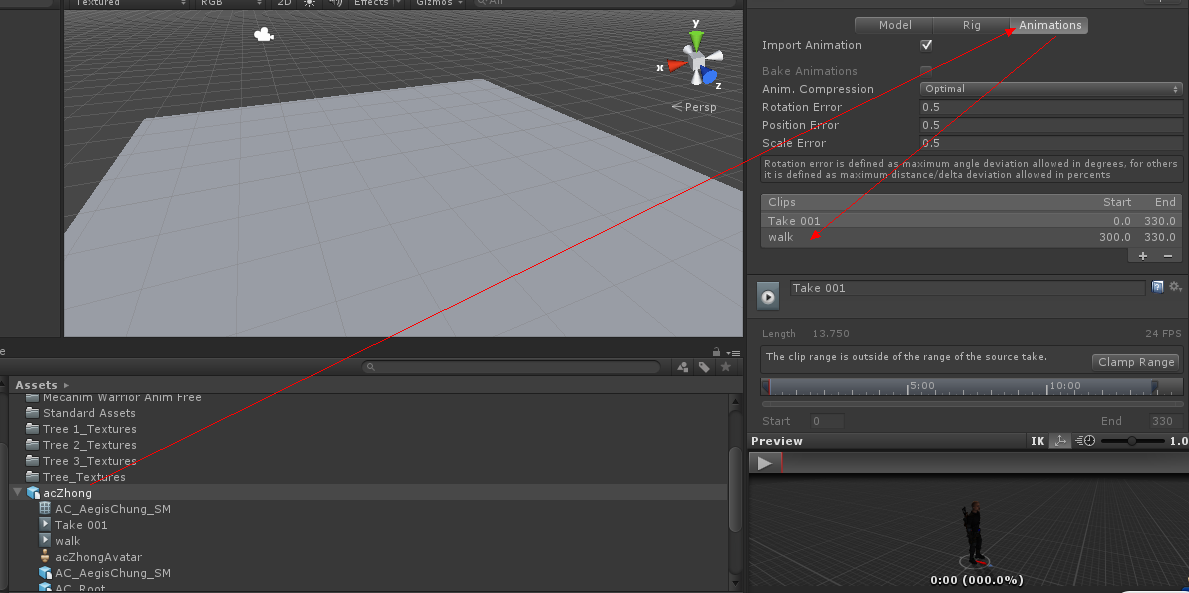This screenshot has height=593, width=1189.
Task: Expand the Assets breadcrumb arrow
Action: click(x=67, y=385)
